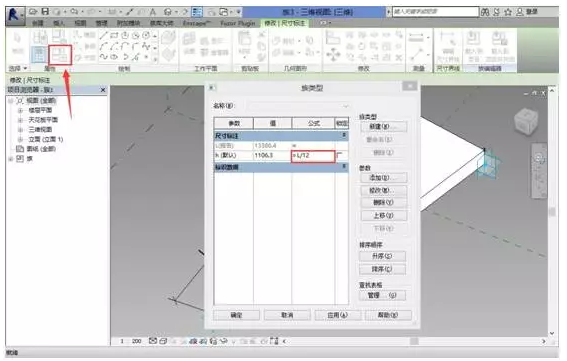Click the 1106.3 value cell
This screenshot has width=567, height=361.
272,155
